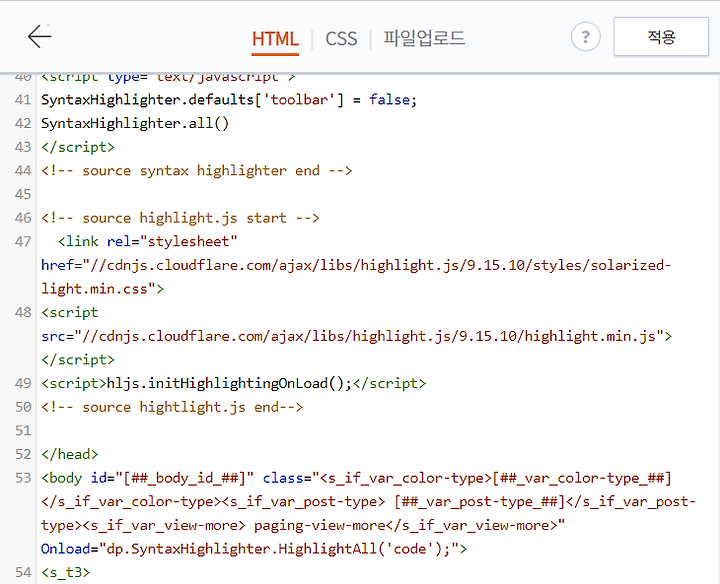Click the <body id="[##_body_id_##]" text
The height and width of the screenshot is (584, 720).
pos(147,477)
